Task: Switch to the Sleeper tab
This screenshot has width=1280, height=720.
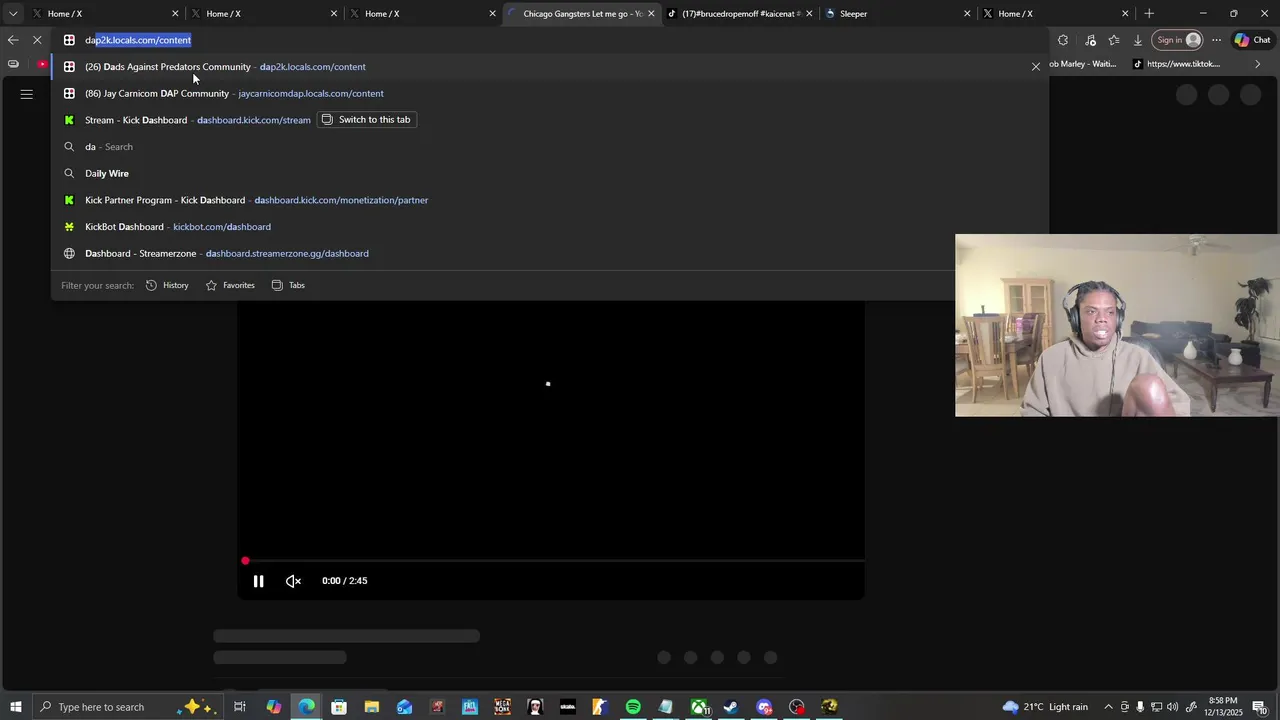Action: pyautogui.click(x=897, y=14)
